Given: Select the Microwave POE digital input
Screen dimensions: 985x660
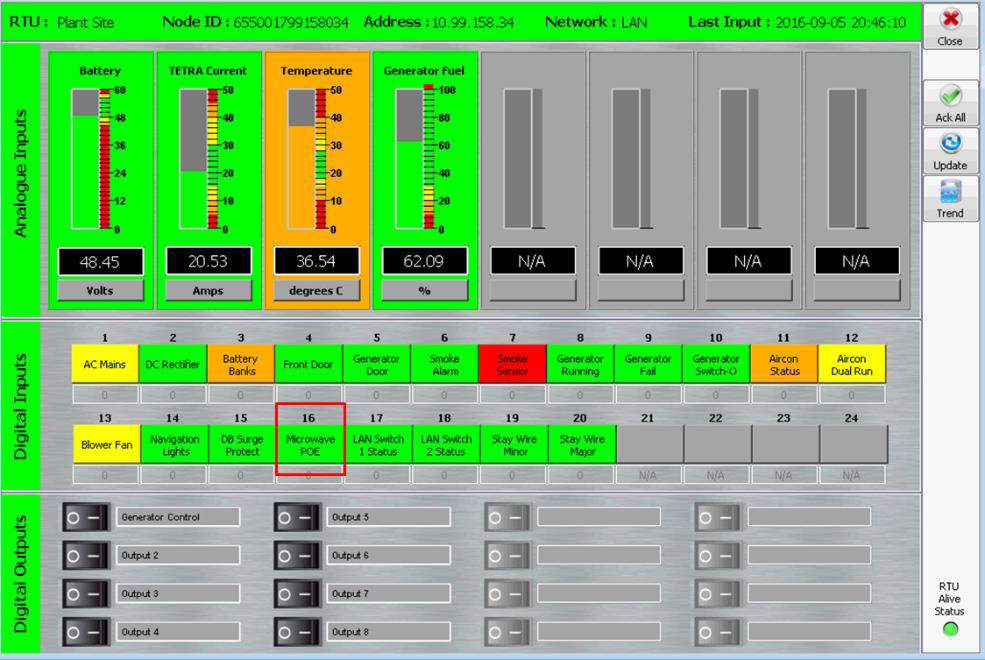Looking at the screenshot, I should [309, 445].
